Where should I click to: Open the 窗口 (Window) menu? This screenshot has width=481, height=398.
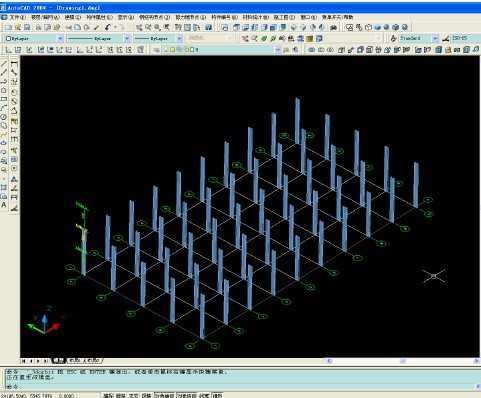point(309,17)
